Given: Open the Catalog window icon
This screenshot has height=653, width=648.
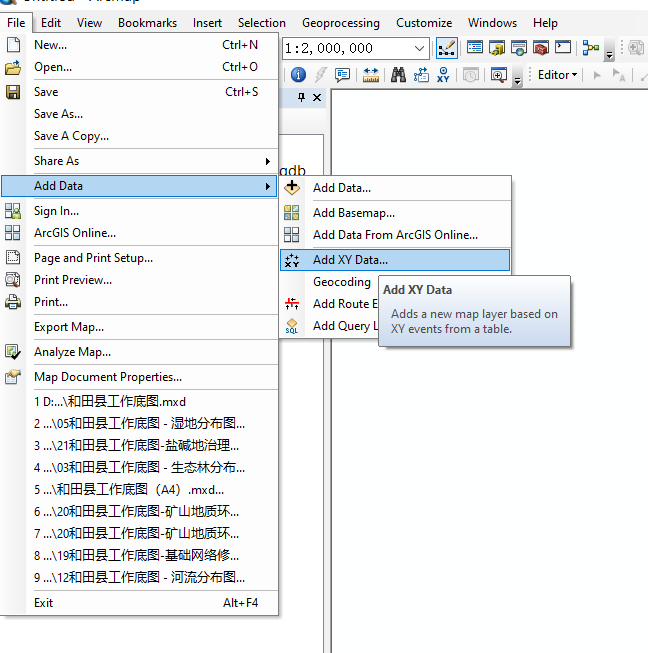Looking at the screenshot, I should 497,48.
